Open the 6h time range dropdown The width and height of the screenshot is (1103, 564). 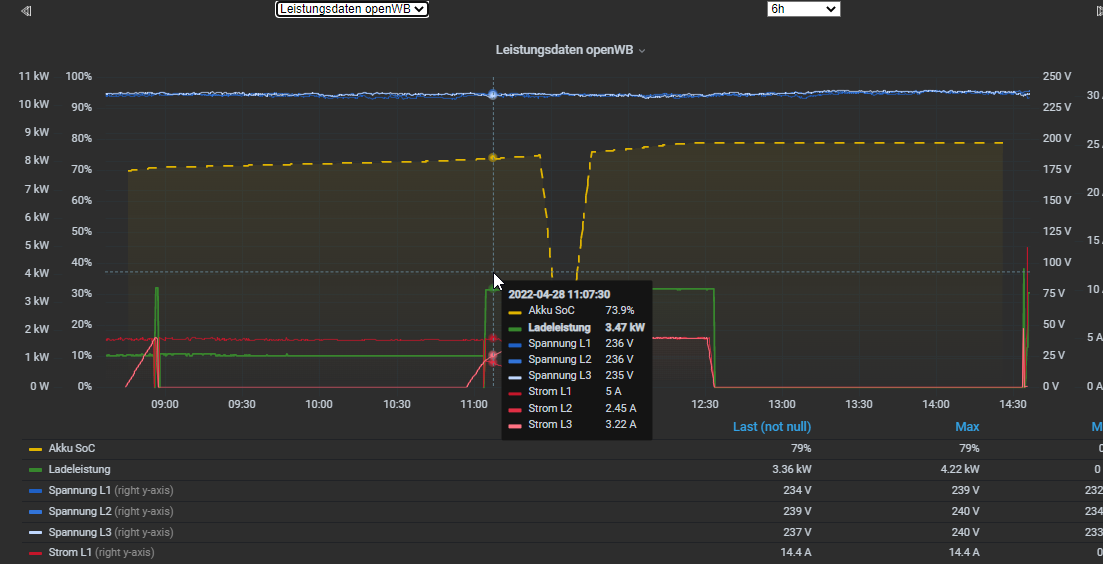click(x=804, y=9)
